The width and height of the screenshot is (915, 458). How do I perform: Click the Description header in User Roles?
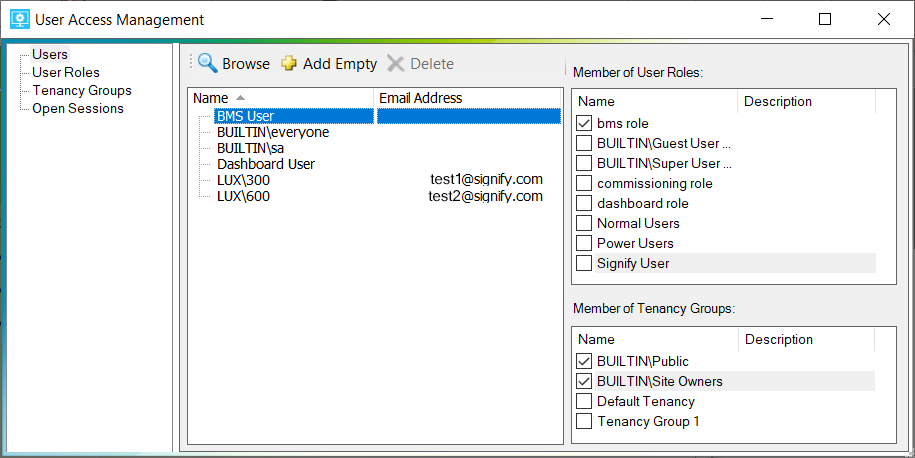(x=778, y=101)
